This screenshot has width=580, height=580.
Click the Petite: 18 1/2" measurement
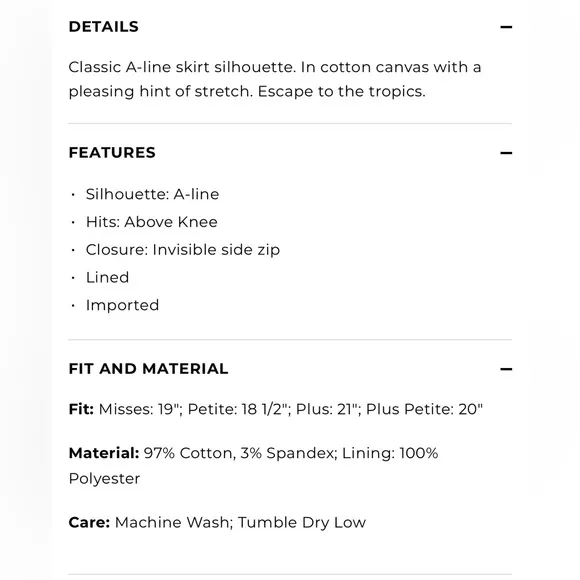pyautogui.click(x=239, y=409)
